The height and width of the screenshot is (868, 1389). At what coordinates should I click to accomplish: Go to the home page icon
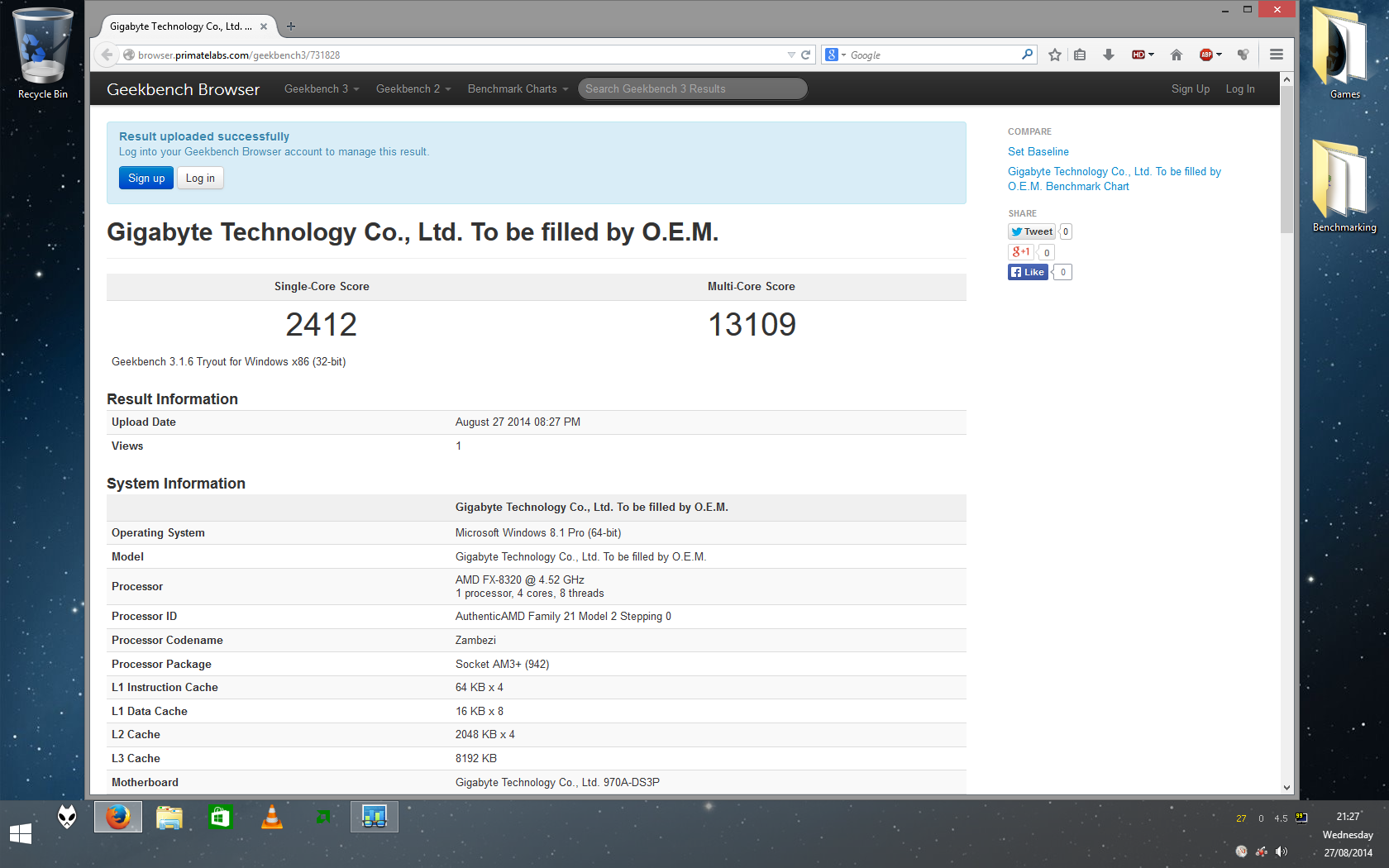pos(1177,55)
